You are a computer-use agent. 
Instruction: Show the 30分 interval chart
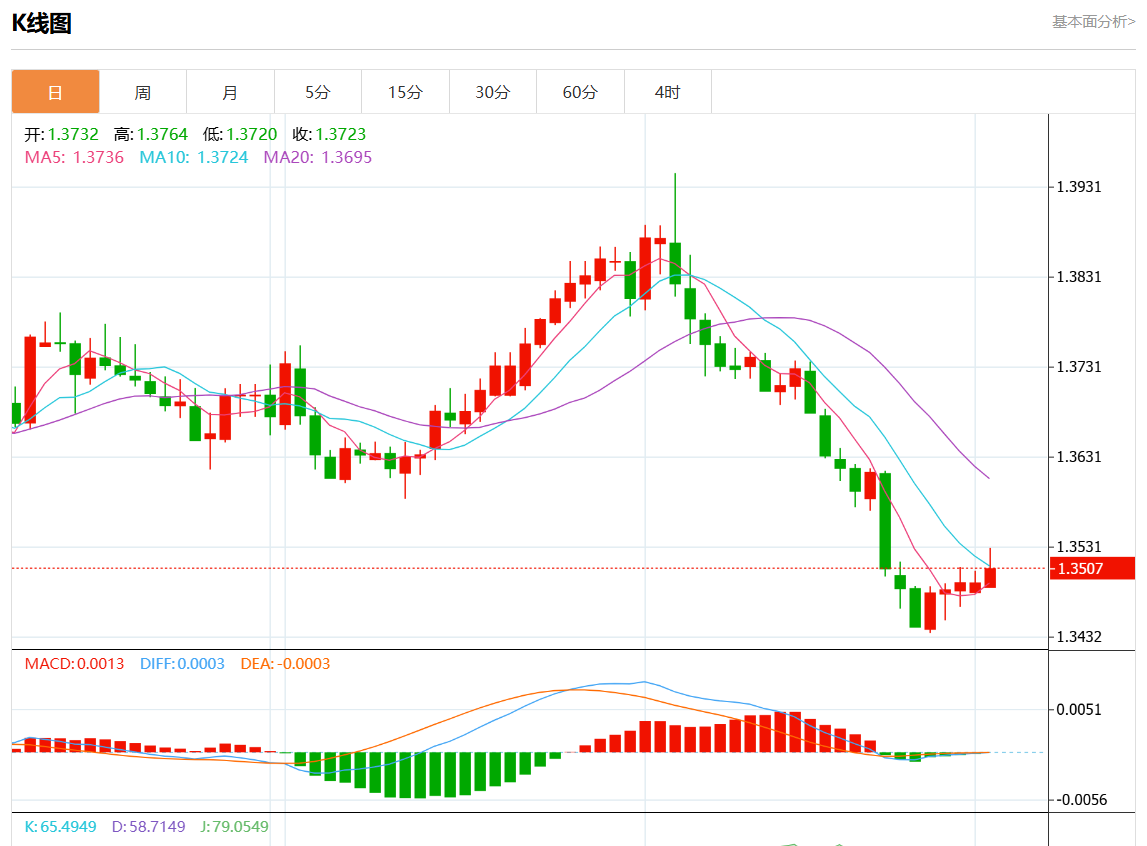click(x=492, y=92)
